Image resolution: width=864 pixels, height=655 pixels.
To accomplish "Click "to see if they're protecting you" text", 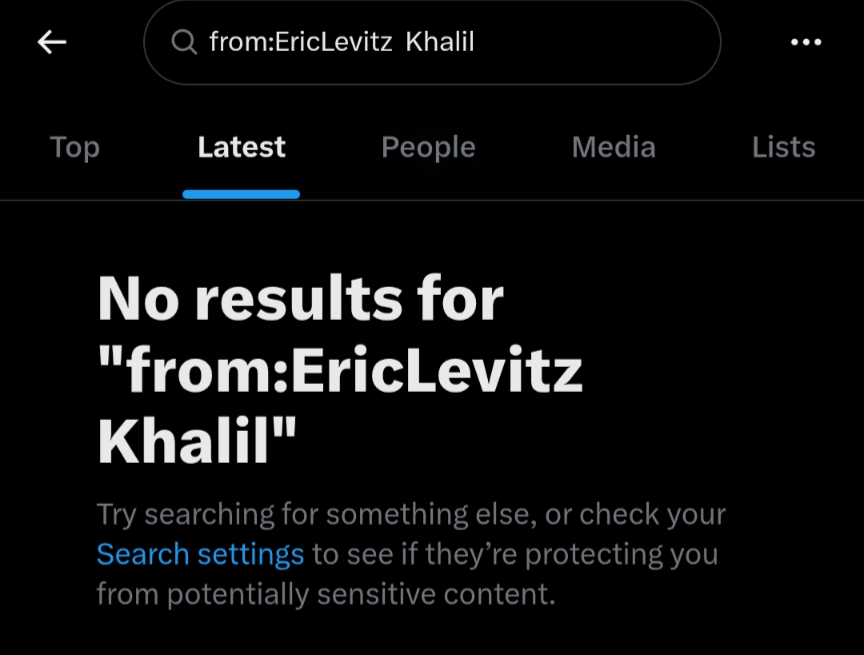I will 515,554.
